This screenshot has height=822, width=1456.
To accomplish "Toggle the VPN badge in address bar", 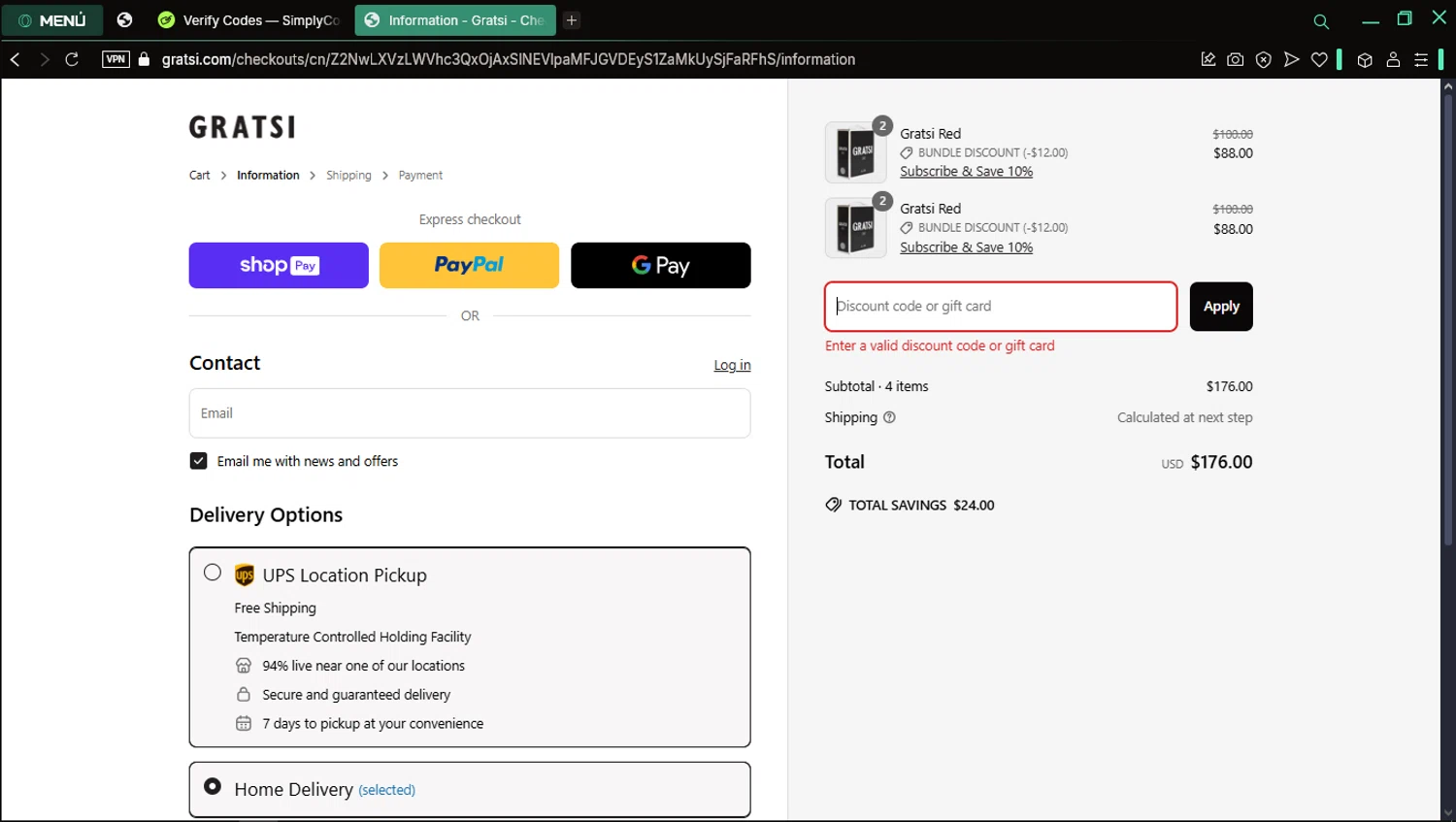I will point(116,59).
